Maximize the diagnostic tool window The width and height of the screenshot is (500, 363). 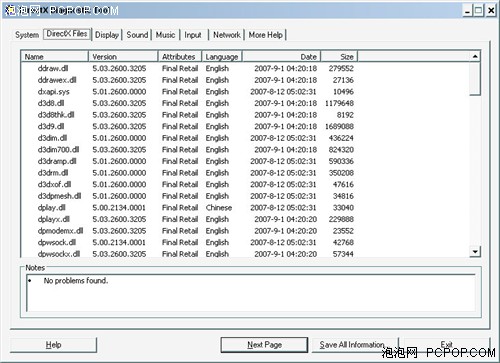[x=478, y=11]
